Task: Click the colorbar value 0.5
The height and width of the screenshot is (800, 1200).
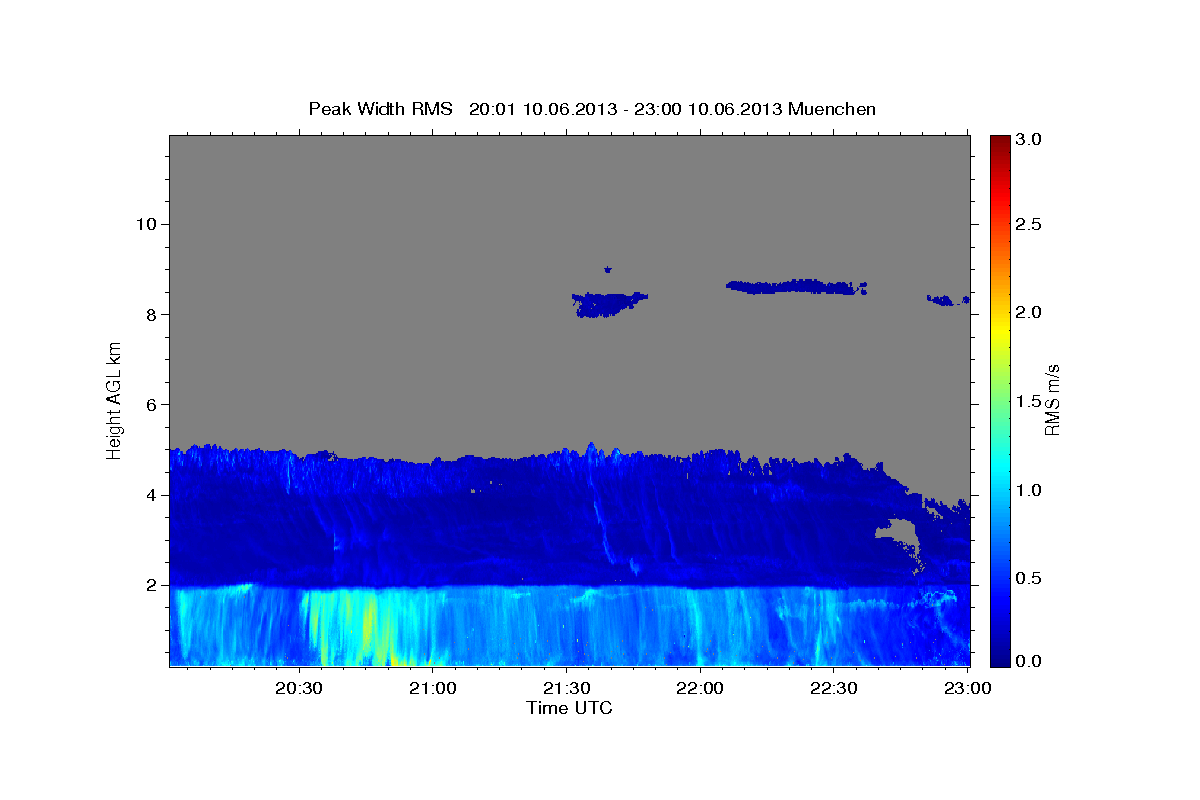Action: 1030,579
